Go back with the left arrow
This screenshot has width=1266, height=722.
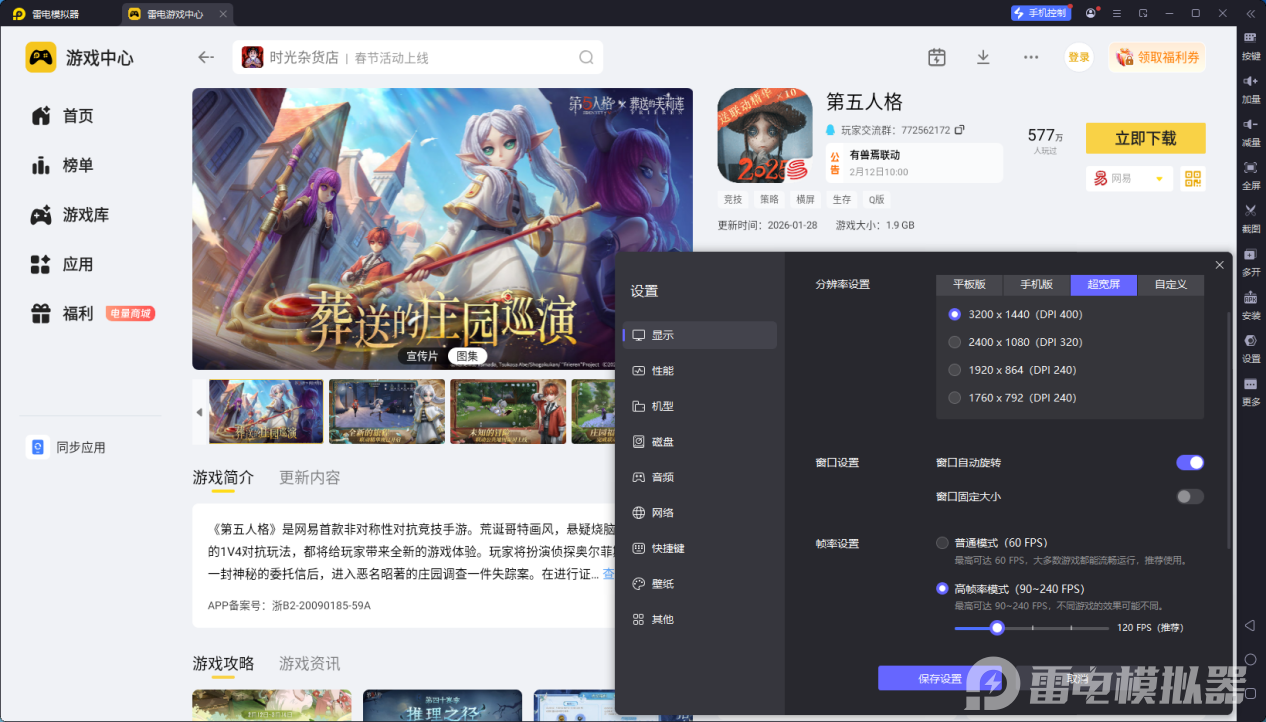206,57
